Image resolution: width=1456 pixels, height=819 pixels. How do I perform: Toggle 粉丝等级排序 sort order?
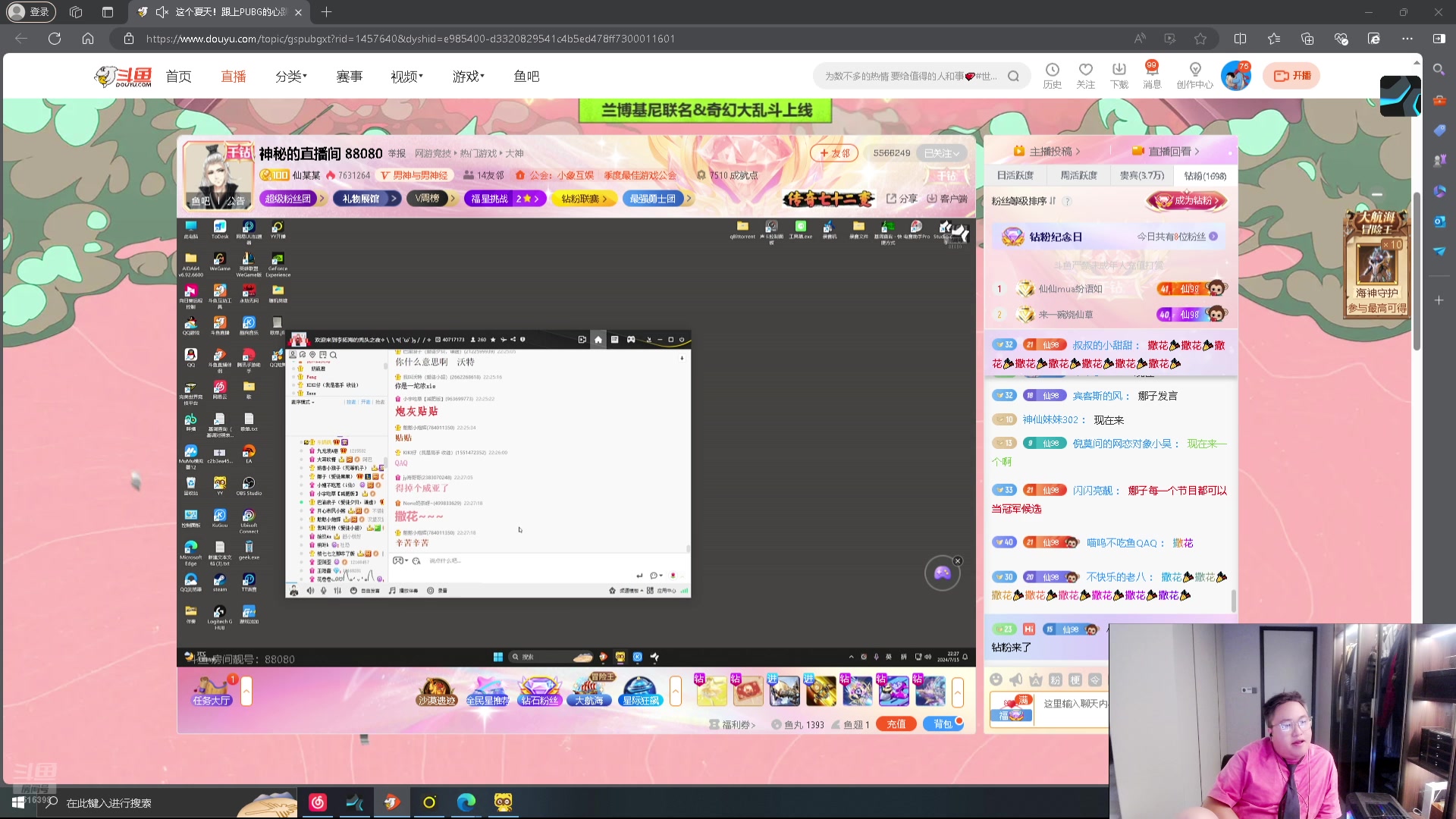(x=1023, y=201)
